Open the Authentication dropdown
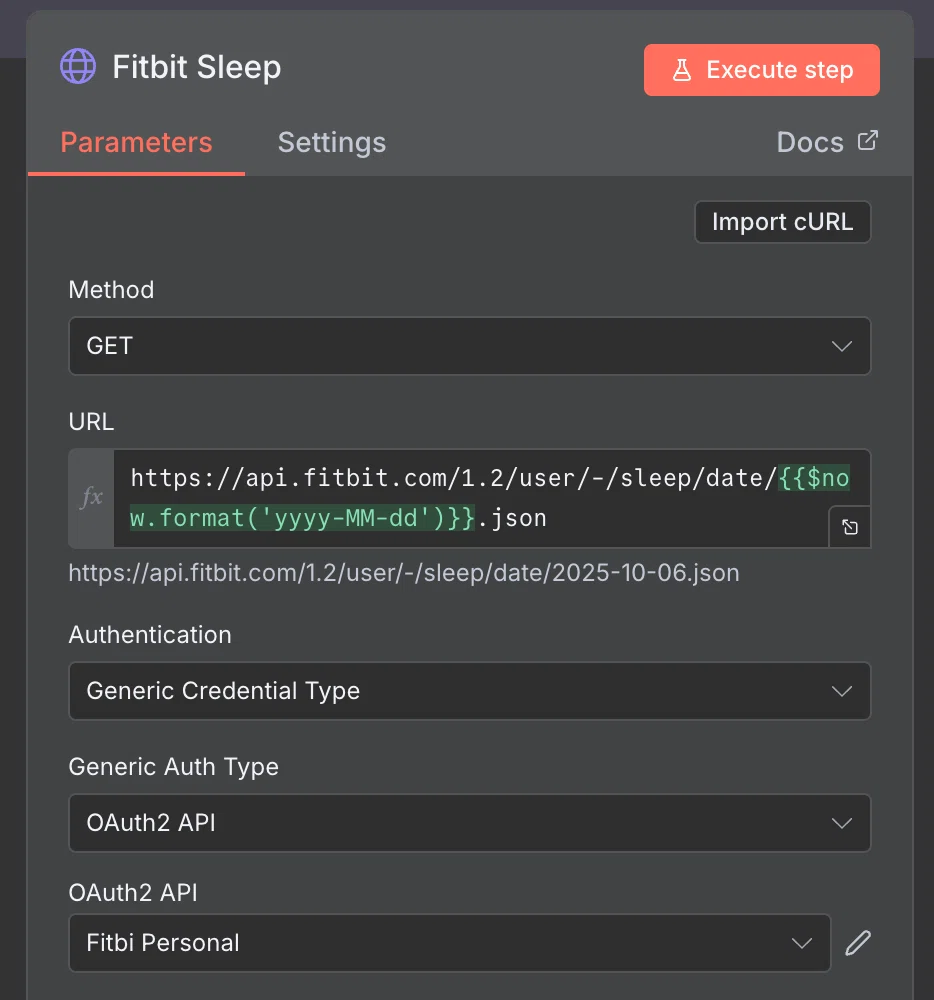 click(x=469, y=691)
